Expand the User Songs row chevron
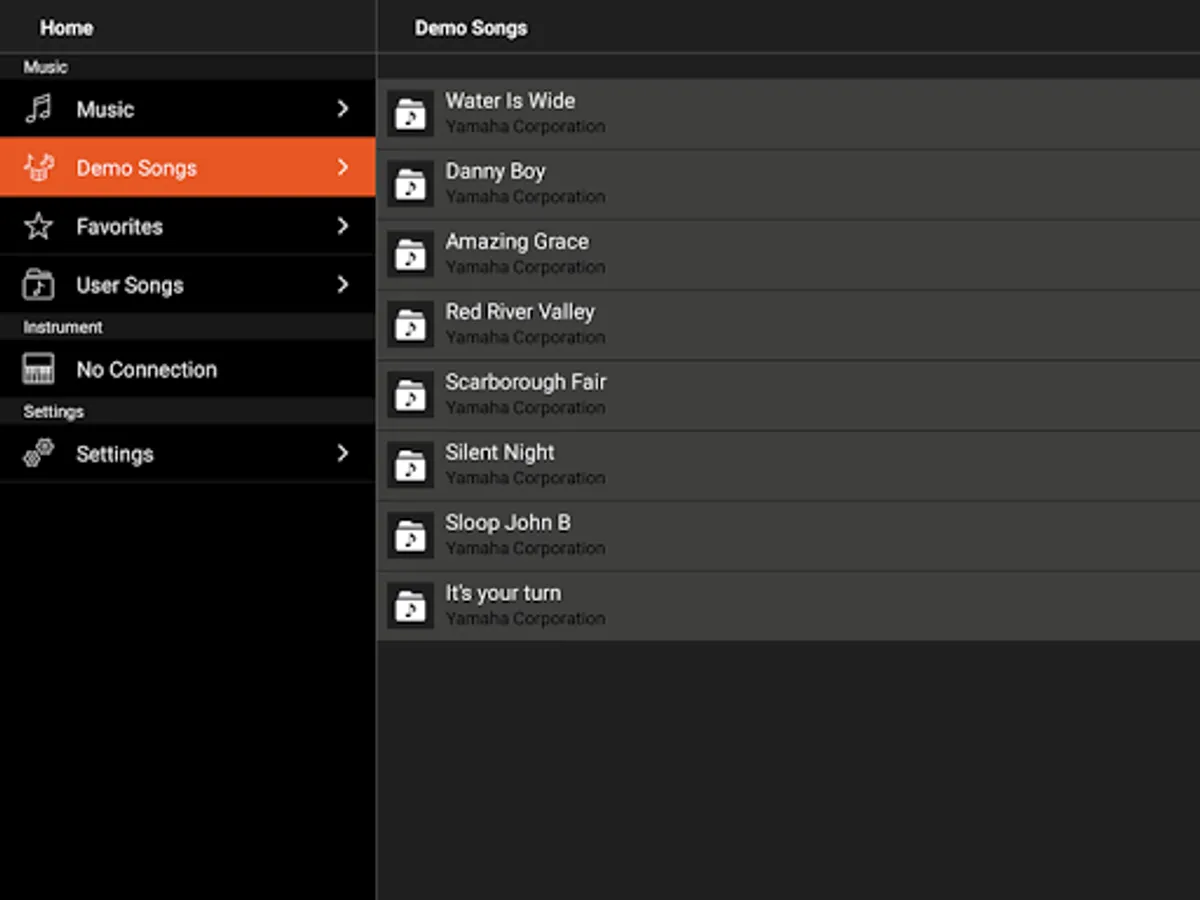The width and height of the screenshot is (1200, 900). (x=343, y=285)
